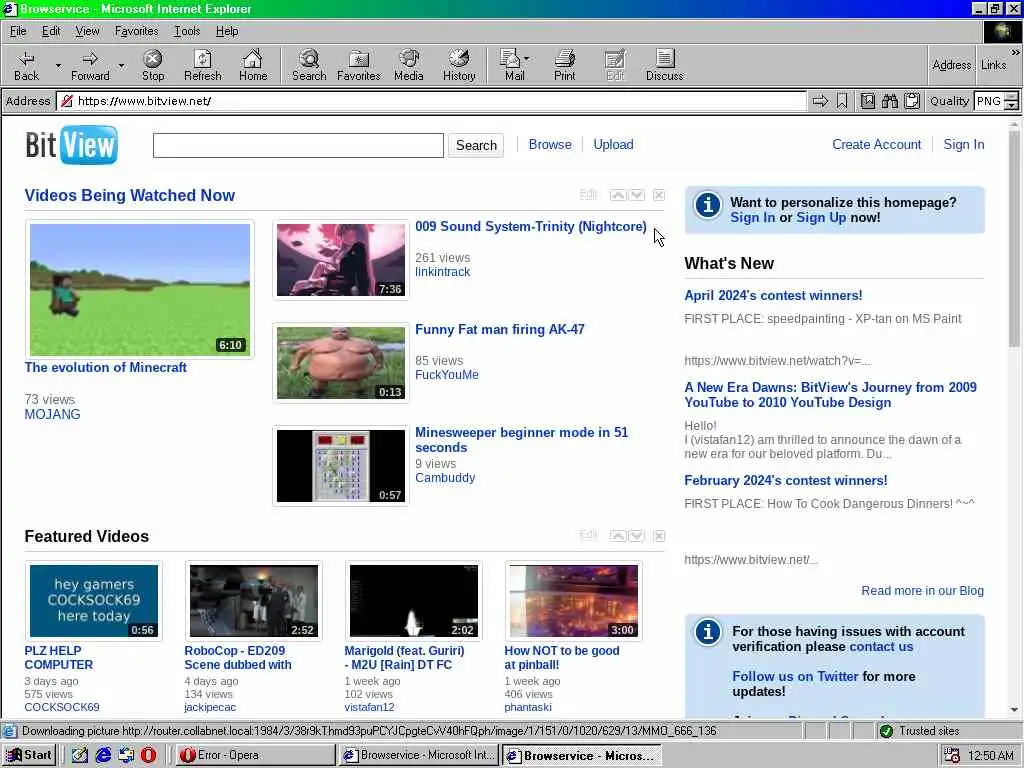
Task: Move Videos Being Watched Now module up
Action: (x=618, y=195)
